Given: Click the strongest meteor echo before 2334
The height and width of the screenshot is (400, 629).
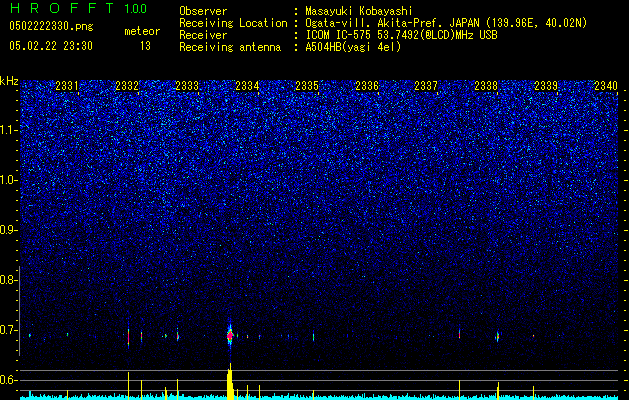Looking at the screenshot, I should point(230,336).
